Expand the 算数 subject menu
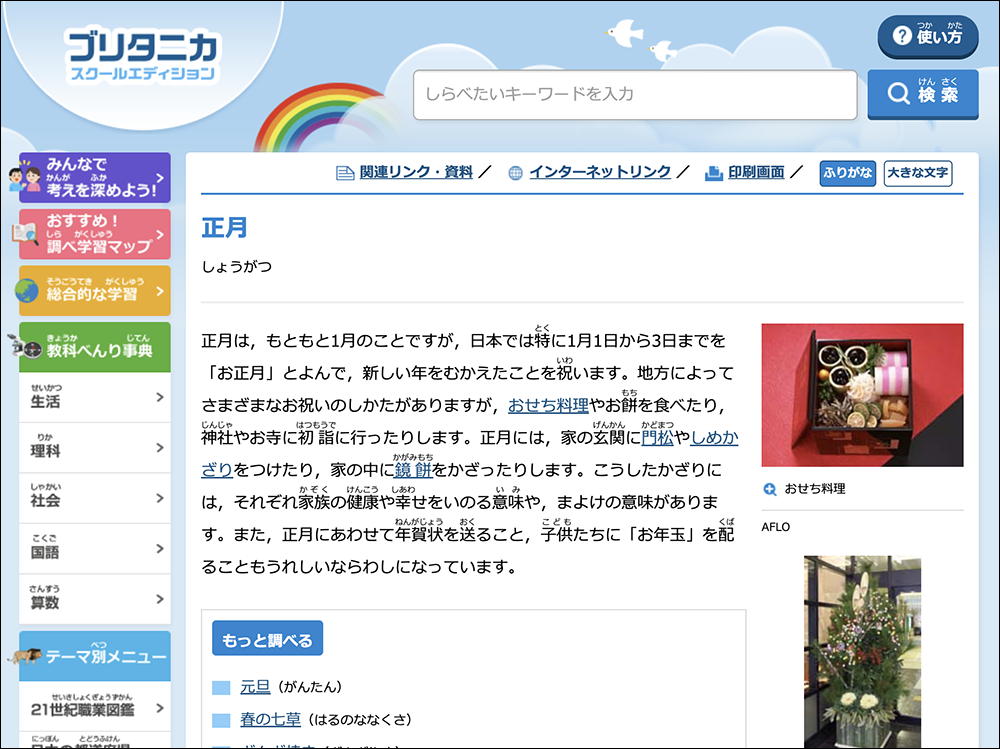Viewport: 1000px width, 749px height. [95, 599]
